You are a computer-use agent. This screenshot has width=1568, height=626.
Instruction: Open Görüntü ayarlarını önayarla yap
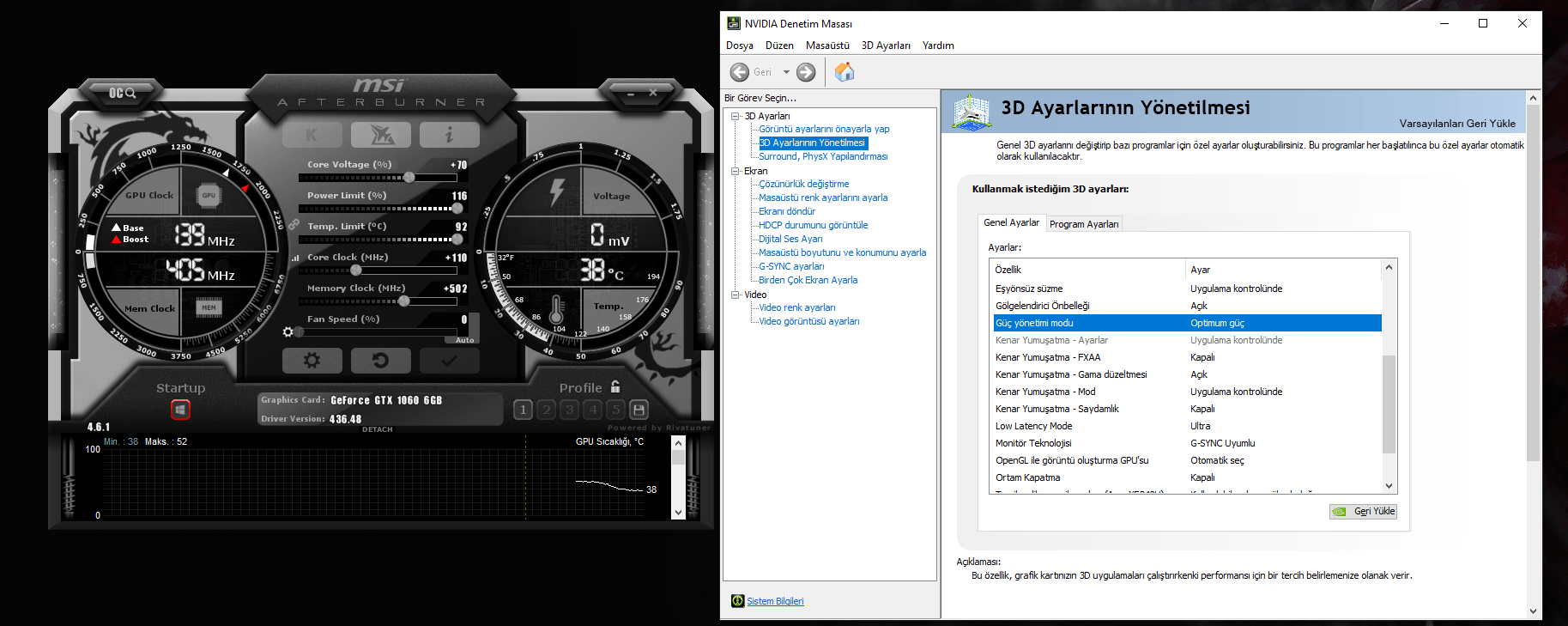pos(824,129)
